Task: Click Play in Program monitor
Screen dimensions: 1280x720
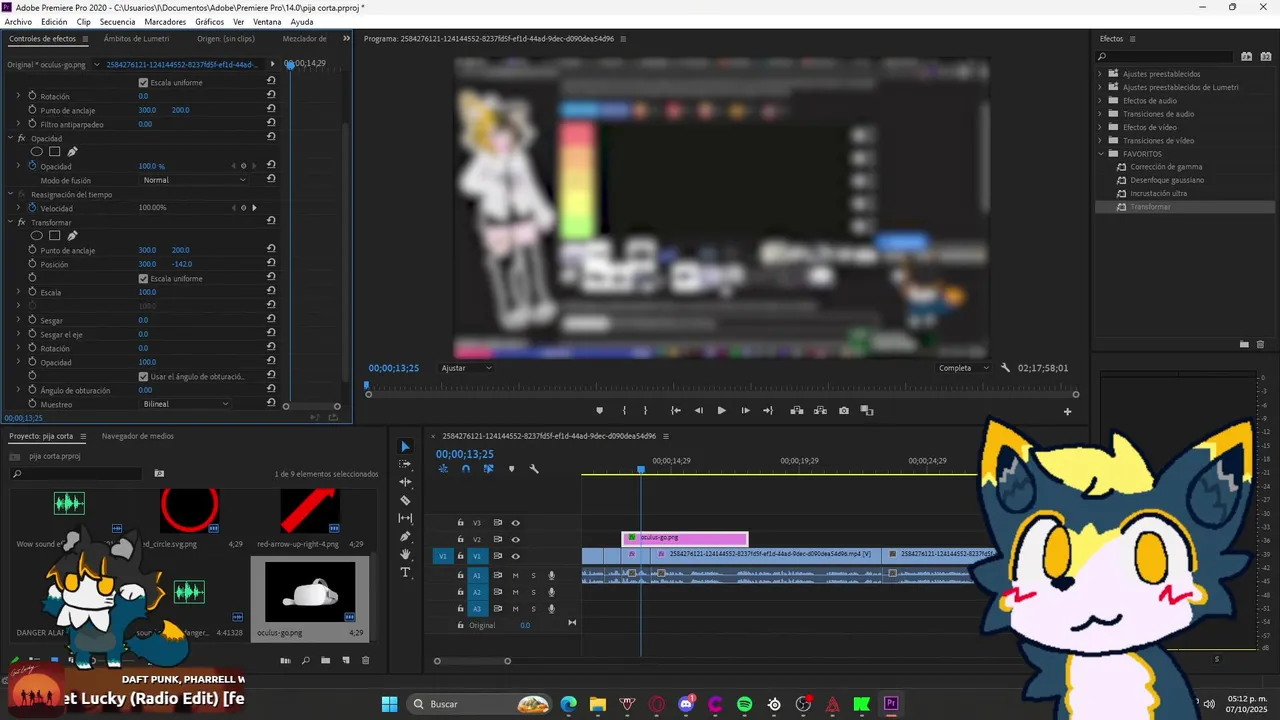Action: tap(721, 411)
